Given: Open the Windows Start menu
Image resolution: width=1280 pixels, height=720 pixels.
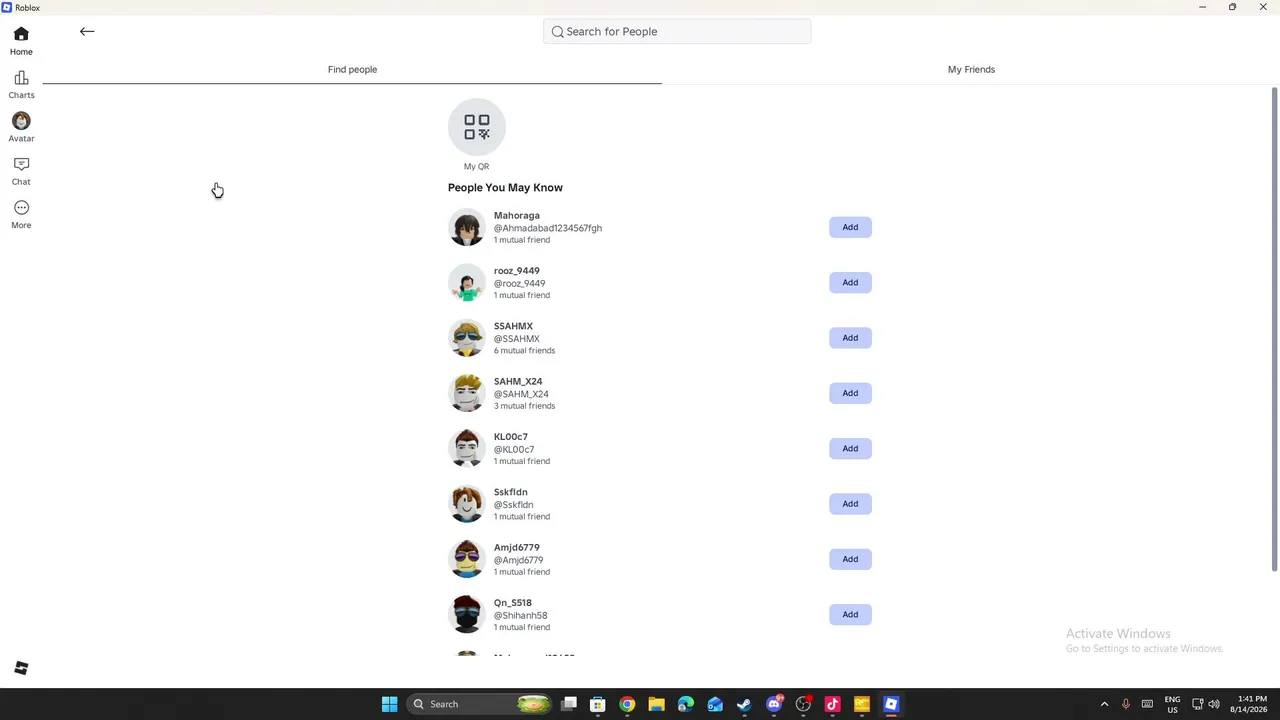Looking at the screenshot, I should [x=389, y=704].
